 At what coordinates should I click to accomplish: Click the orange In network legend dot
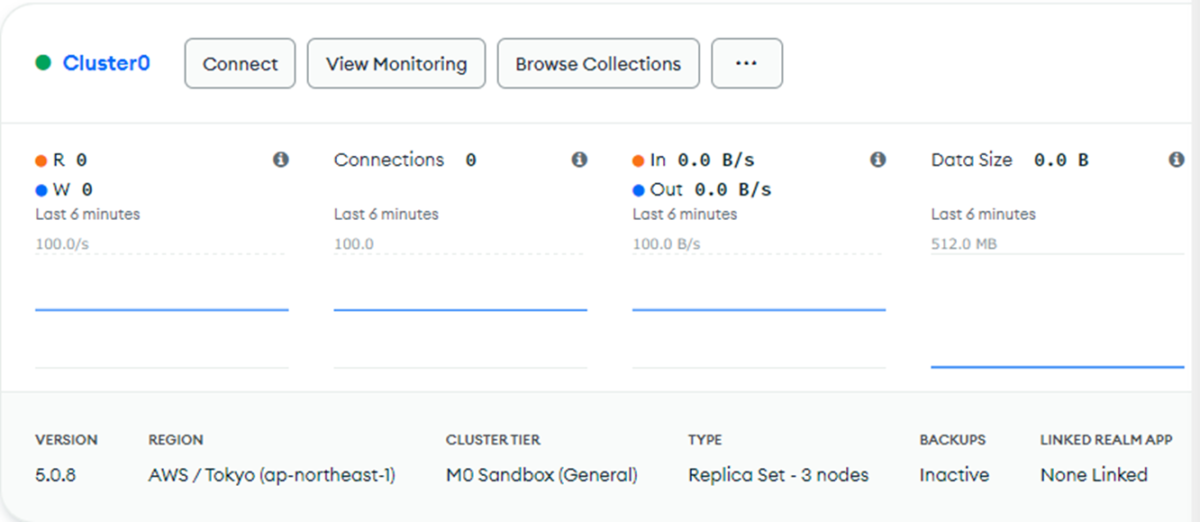pyautogui.click(x=639, y=160)
